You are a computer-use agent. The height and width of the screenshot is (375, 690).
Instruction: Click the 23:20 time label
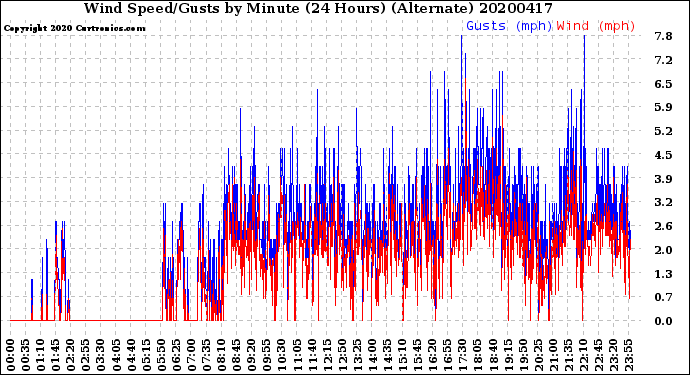tap(613, 355)
